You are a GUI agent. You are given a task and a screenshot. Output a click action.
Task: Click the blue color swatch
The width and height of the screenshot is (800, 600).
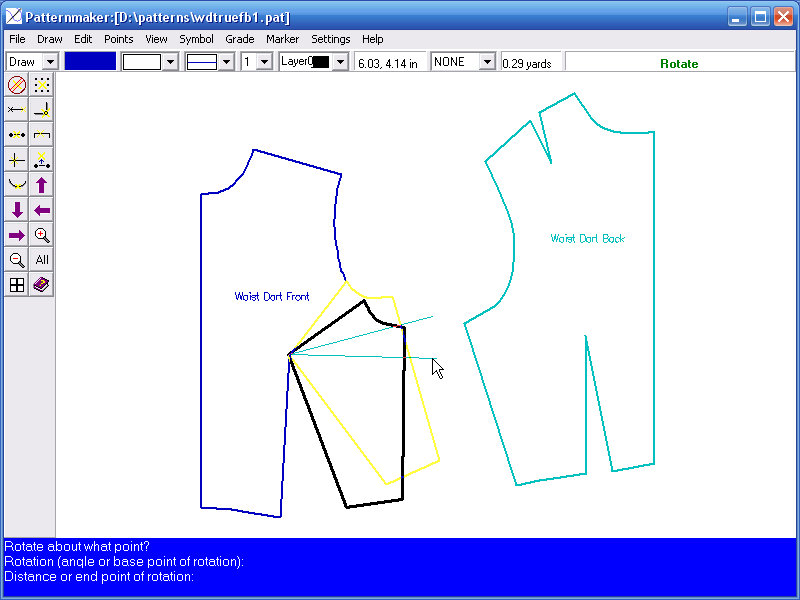(x=90, y=62)
